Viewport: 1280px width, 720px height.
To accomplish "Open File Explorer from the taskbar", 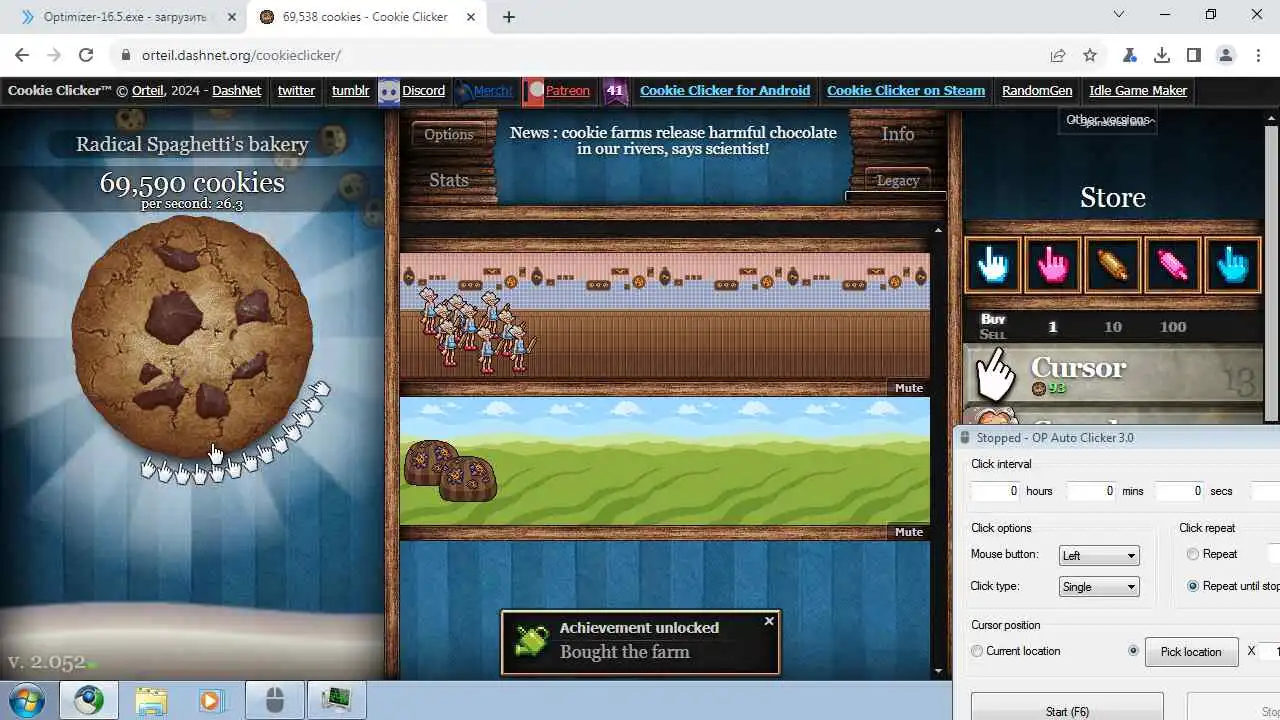I will click(151, 700).
